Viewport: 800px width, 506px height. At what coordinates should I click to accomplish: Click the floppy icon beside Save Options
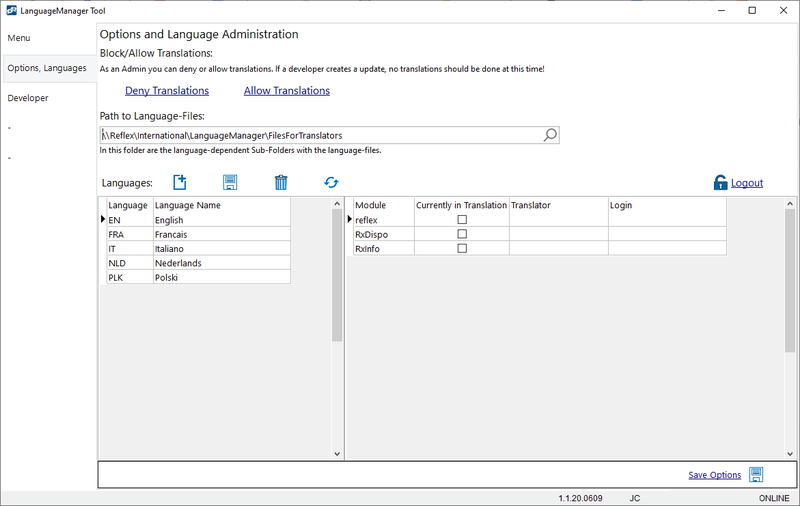tap(756, 474)
